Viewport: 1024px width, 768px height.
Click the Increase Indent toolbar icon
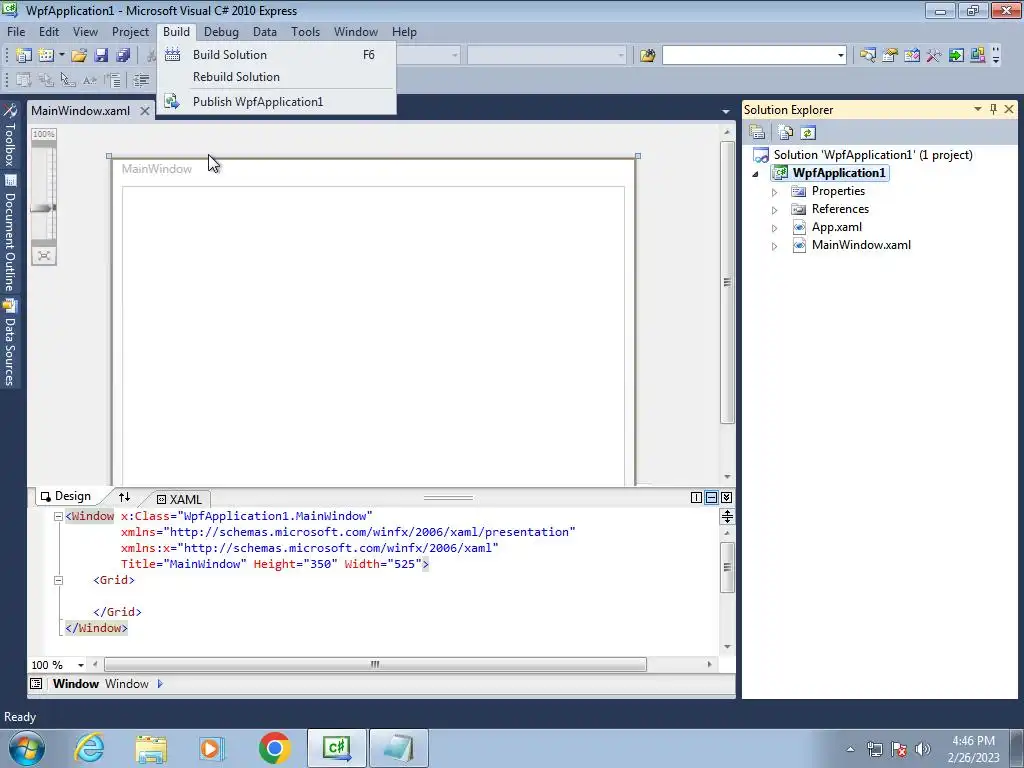pos(141,80)
